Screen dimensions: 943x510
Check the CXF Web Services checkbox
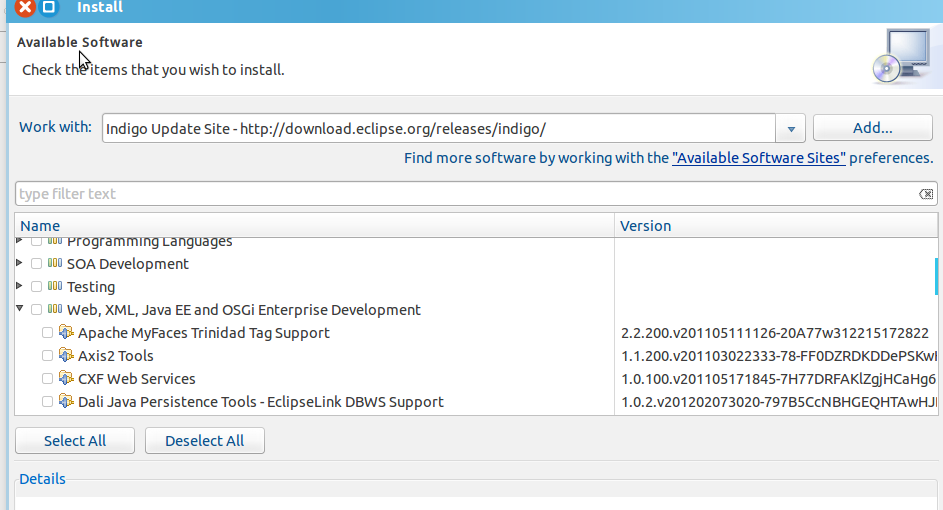(x=47, y=379)
